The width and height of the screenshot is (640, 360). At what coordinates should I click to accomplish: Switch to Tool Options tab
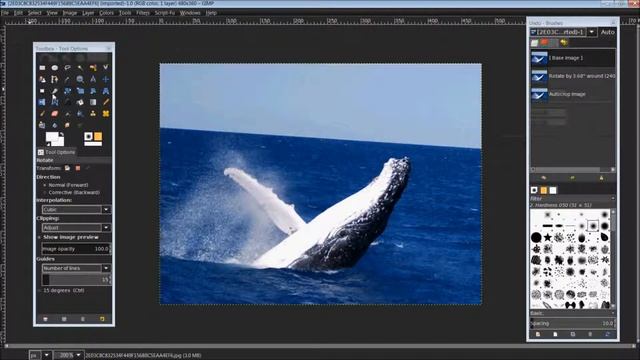pyautogui.click(x=56, y=152)
